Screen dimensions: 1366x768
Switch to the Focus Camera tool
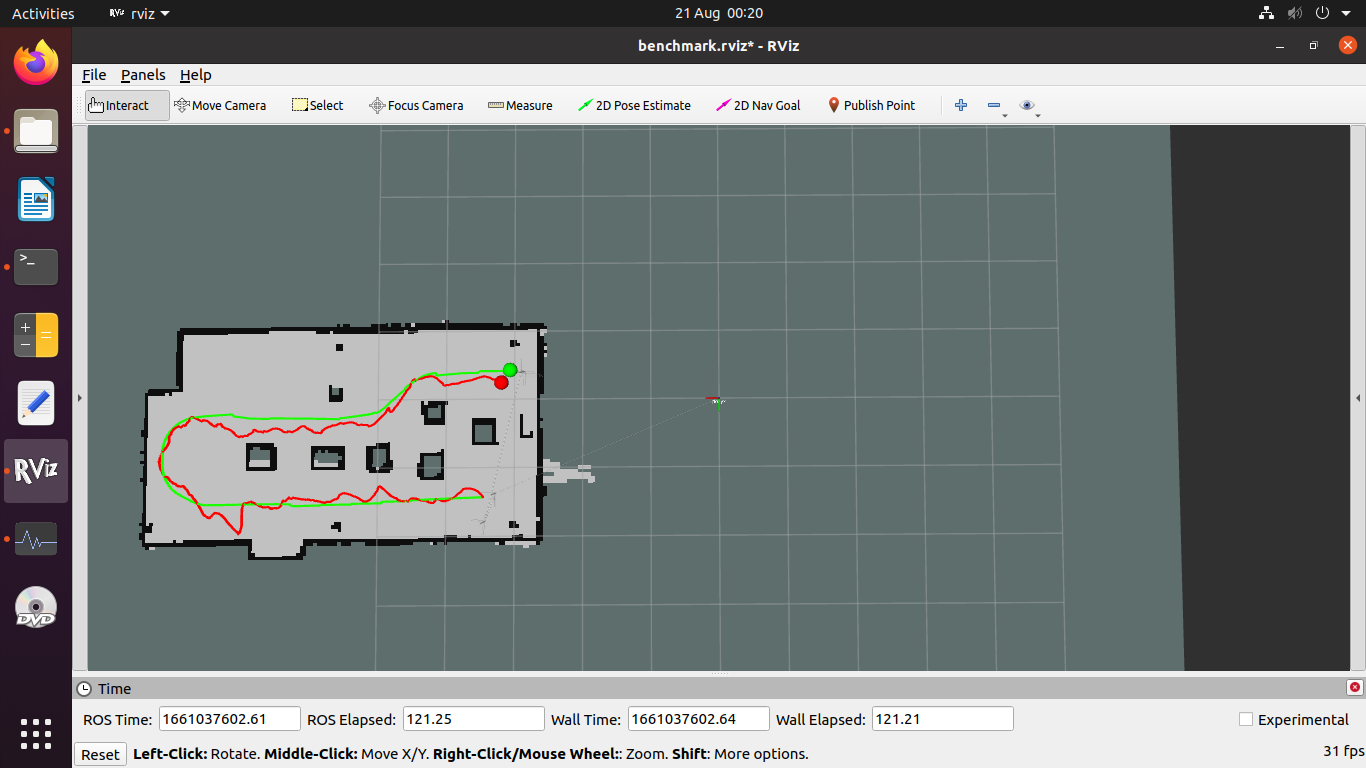pos(416,105)
